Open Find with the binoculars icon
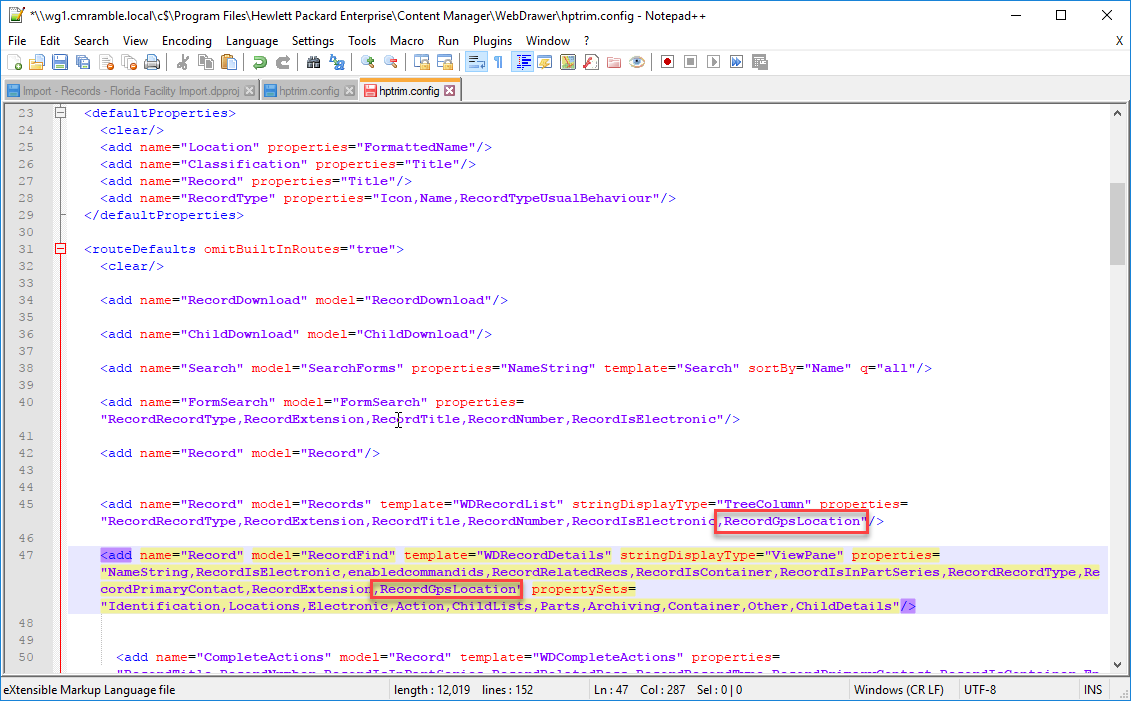The height and width of the screenshot is (701, 1131). click(313, 63)
